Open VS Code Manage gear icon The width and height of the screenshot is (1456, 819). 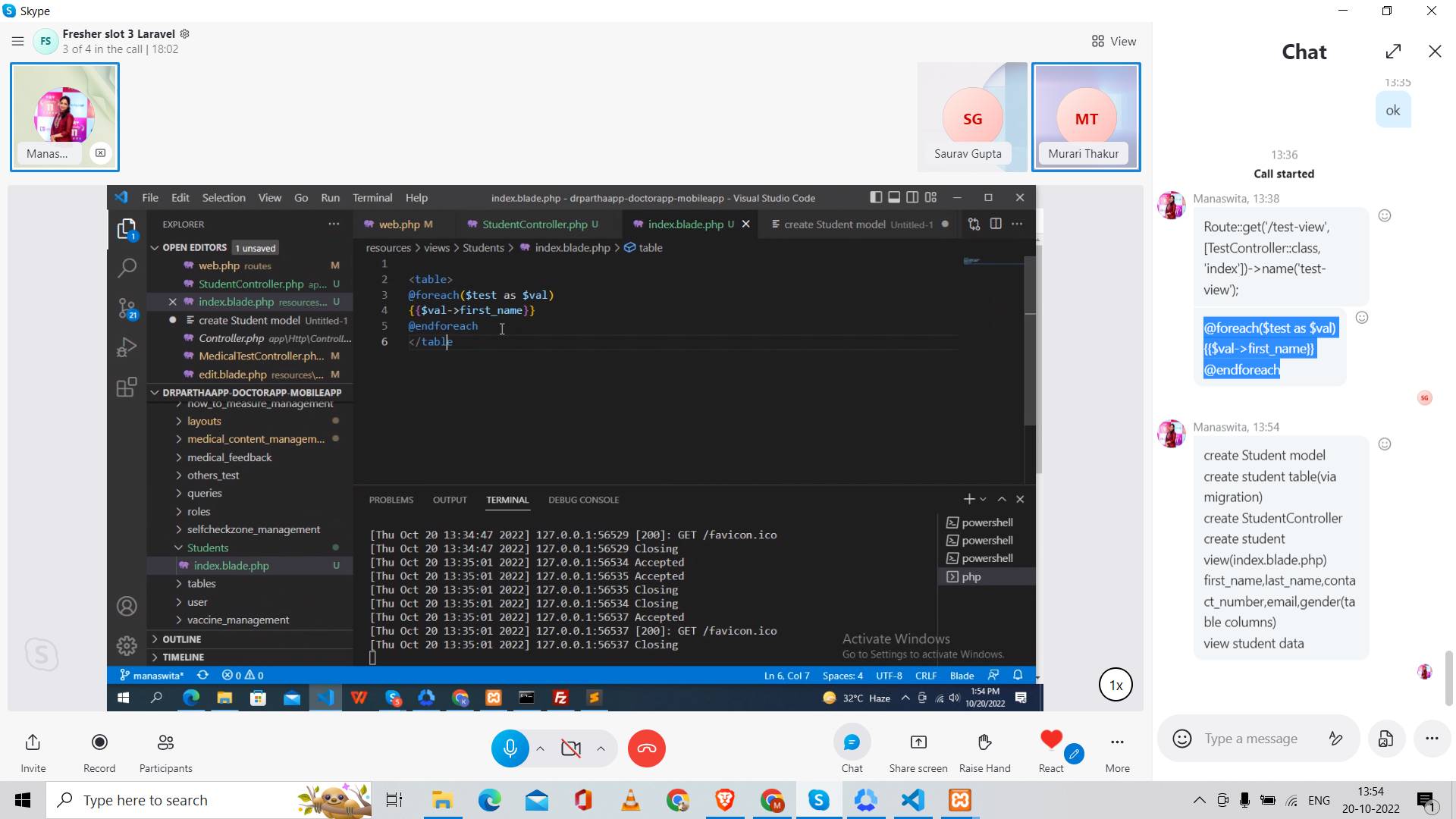tap(127, 645)
